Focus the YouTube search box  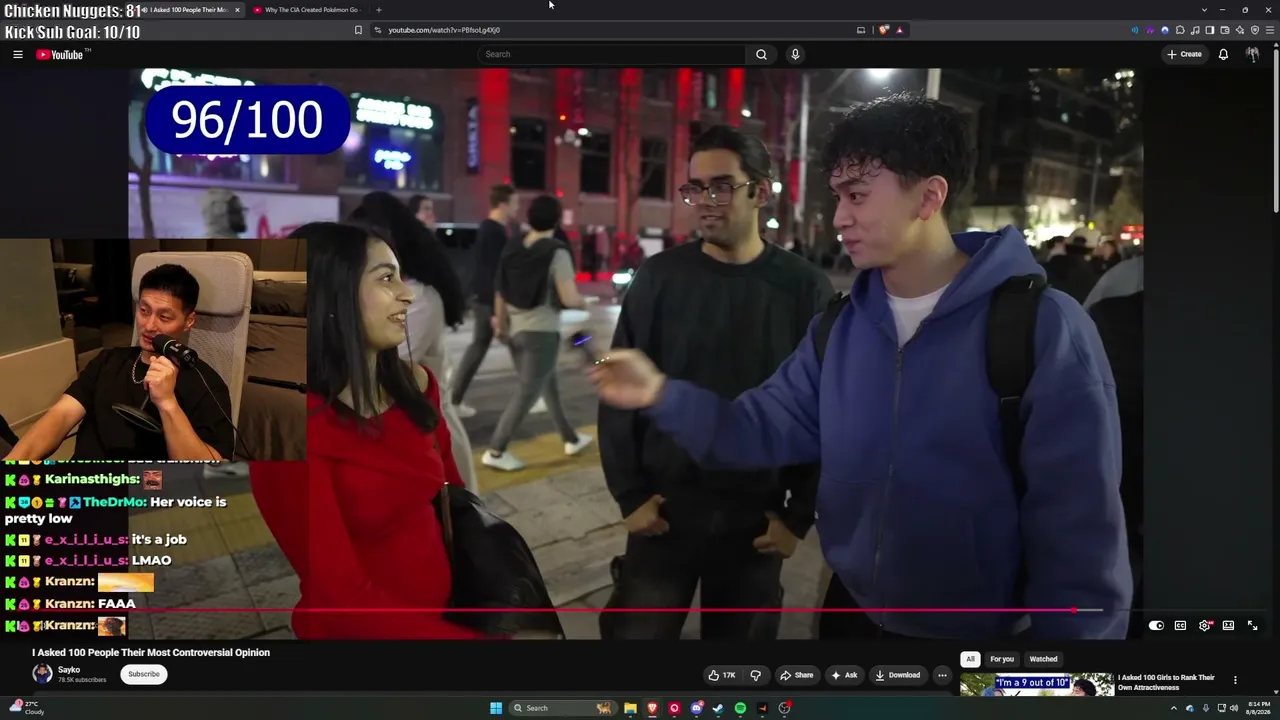tap(611, 54)
